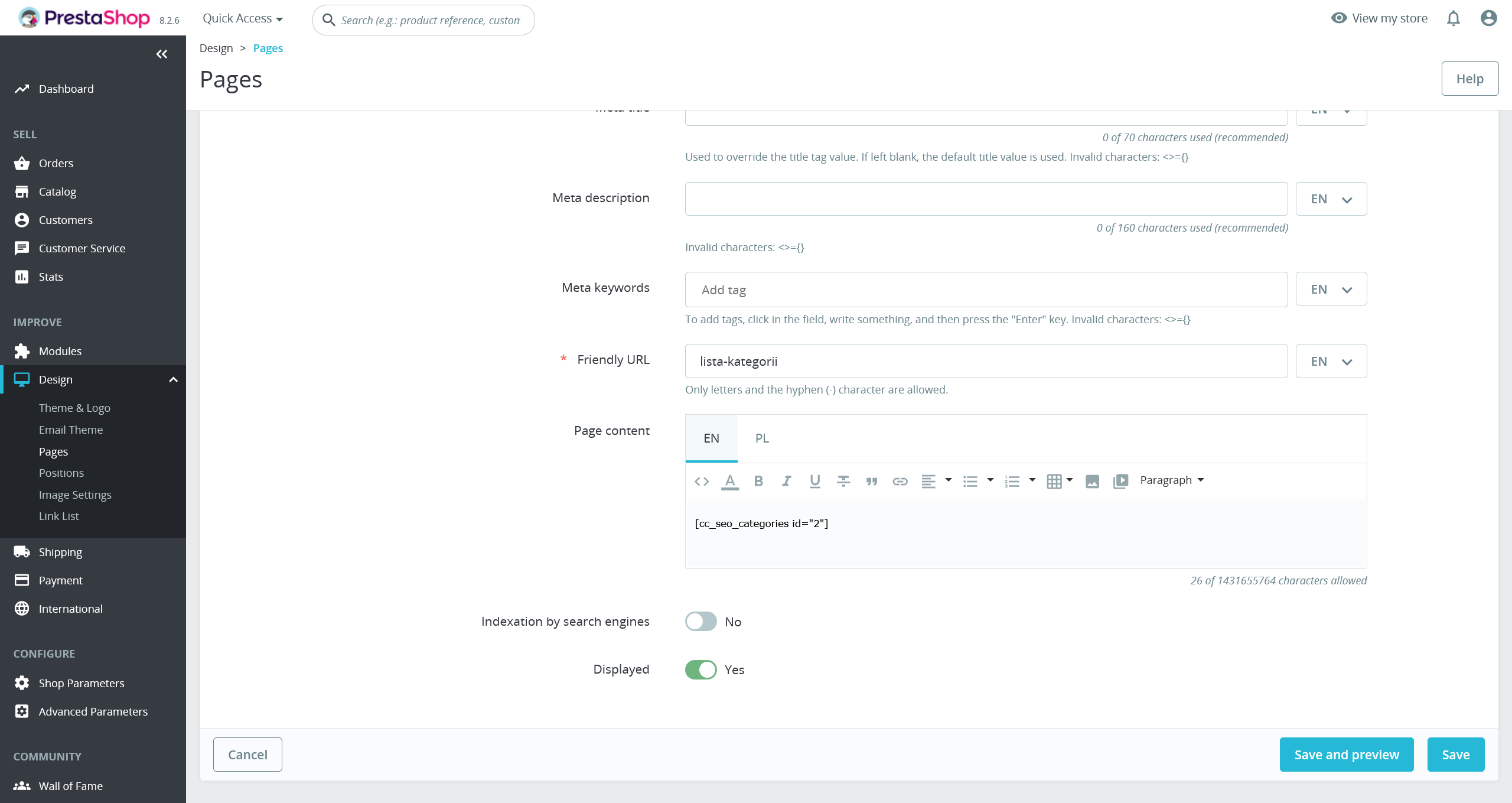This screenshot has width=1512, height=803.
Task: Click into page content editor area
Action: click(1026, 534)
